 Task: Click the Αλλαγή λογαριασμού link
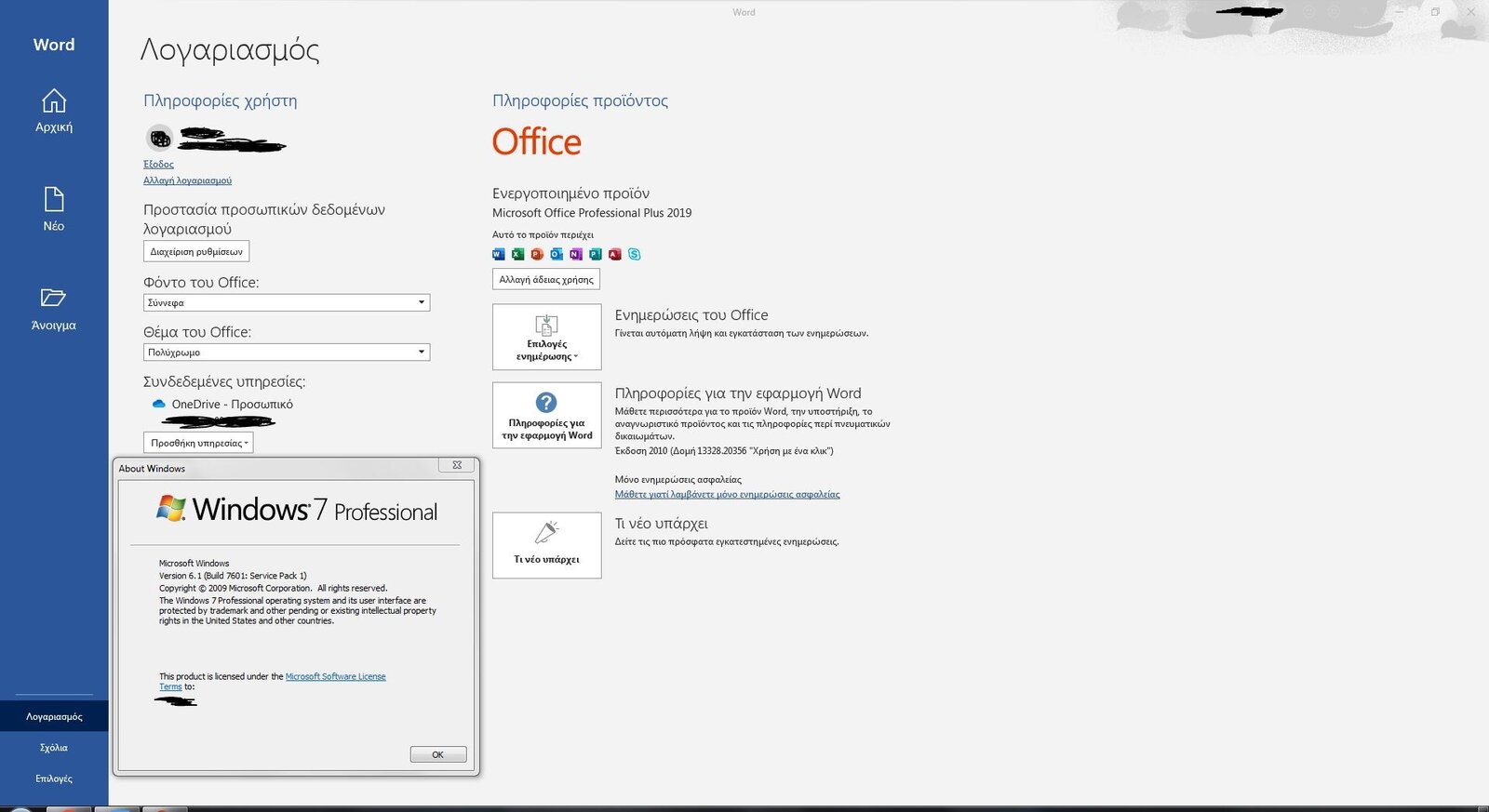pos(187,180)
